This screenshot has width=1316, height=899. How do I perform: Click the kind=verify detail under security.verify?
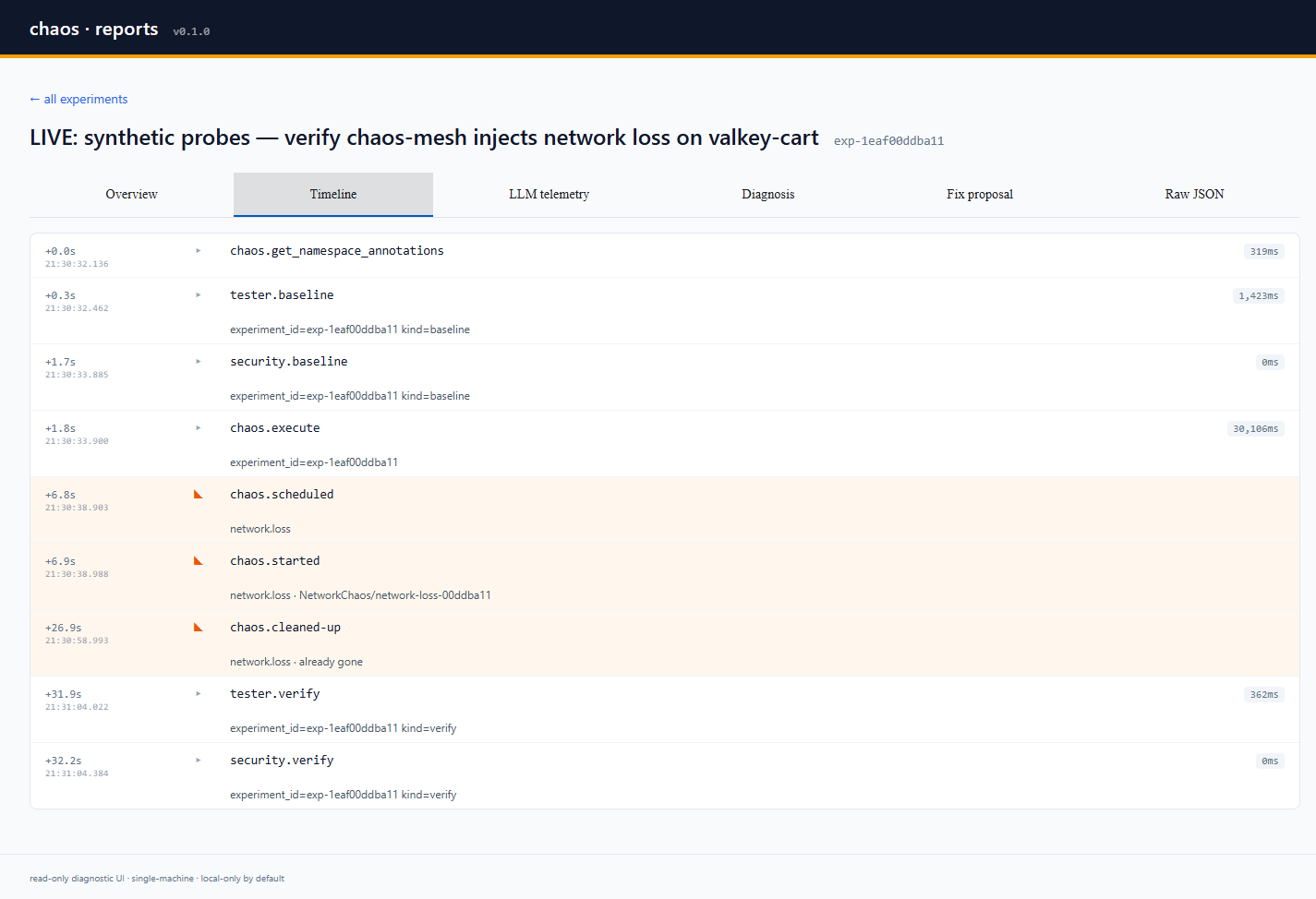tap(429, 795)
